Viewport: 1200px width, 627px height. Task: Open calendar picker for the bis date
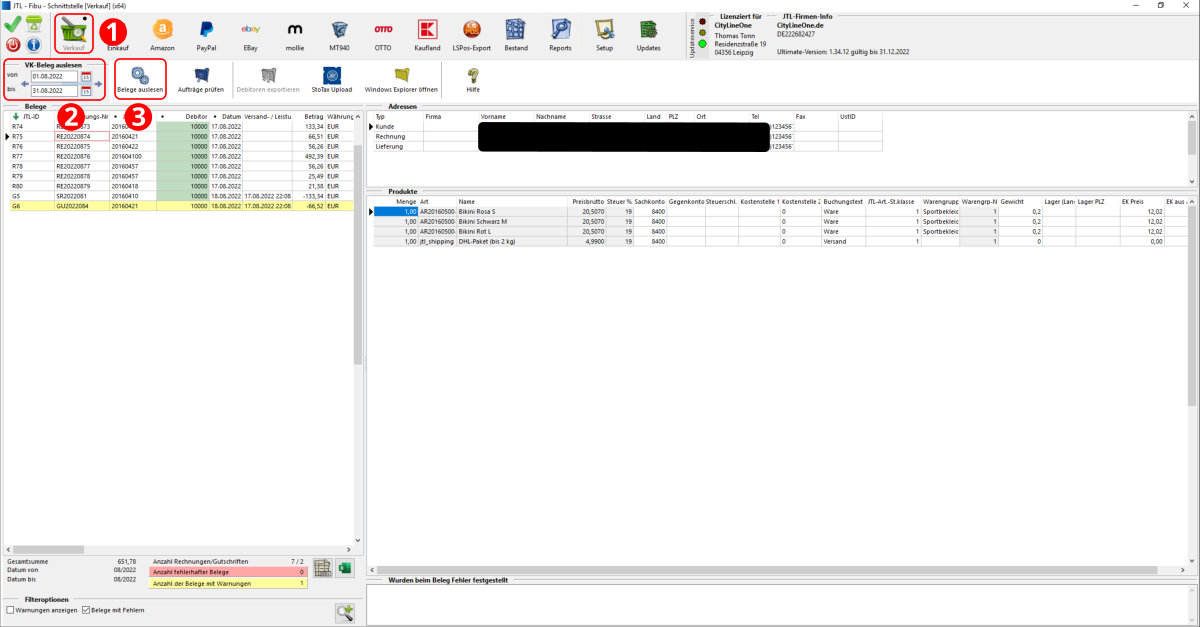tap(85, 91)
